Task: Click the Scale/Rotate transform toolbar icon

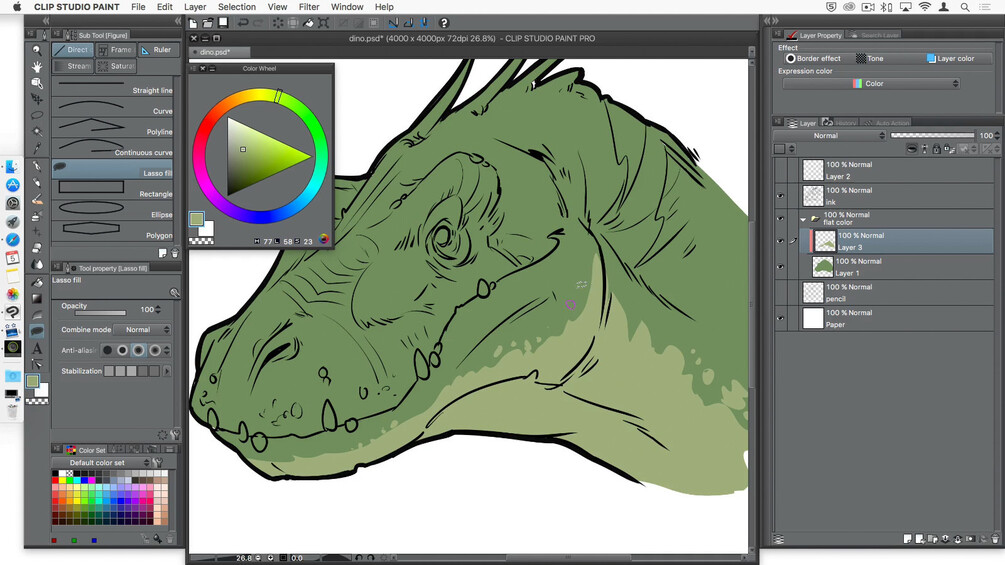Action: [x=324, y=23]
